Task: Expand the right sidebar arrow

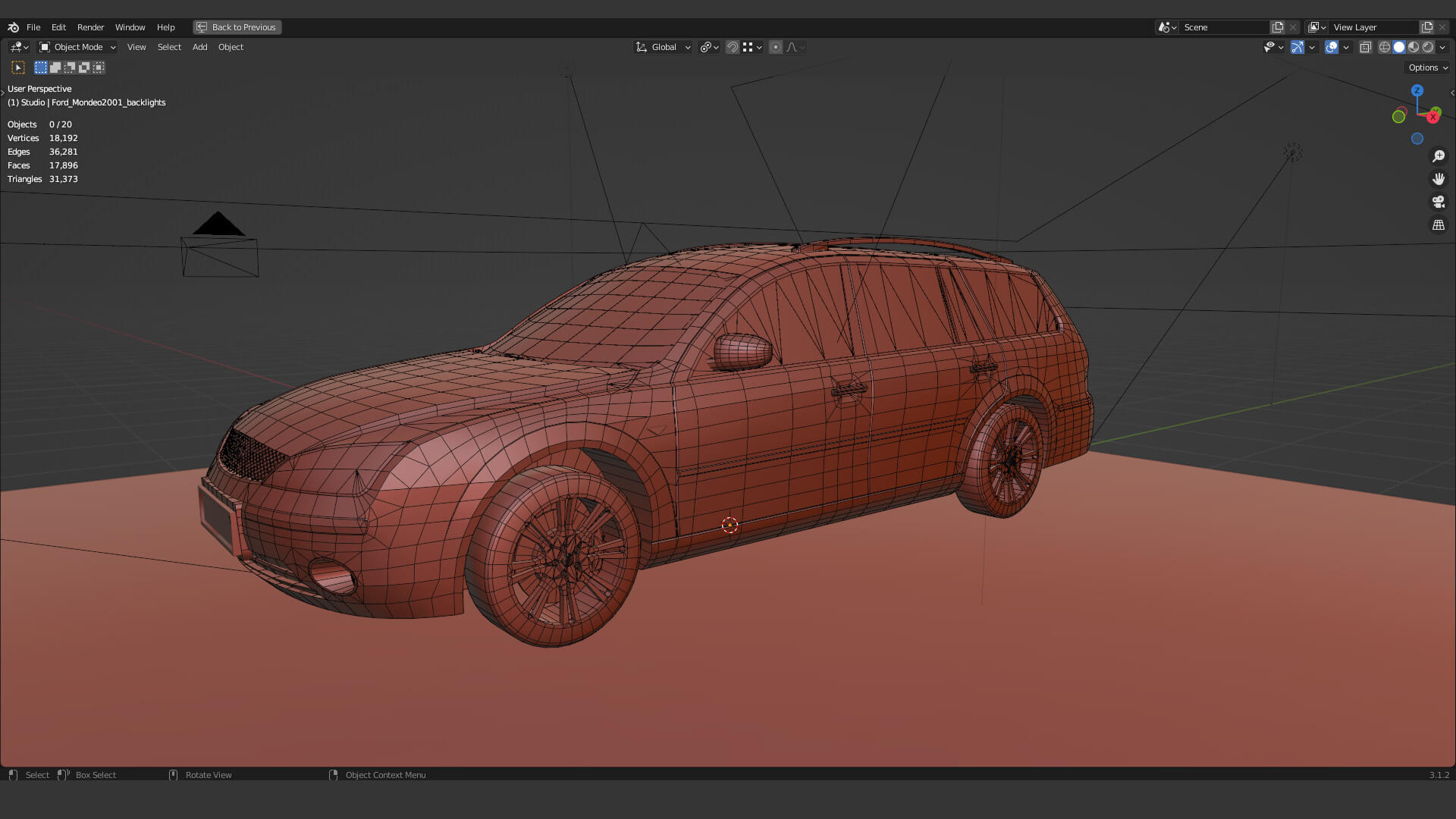Action: pos(1452,93)
